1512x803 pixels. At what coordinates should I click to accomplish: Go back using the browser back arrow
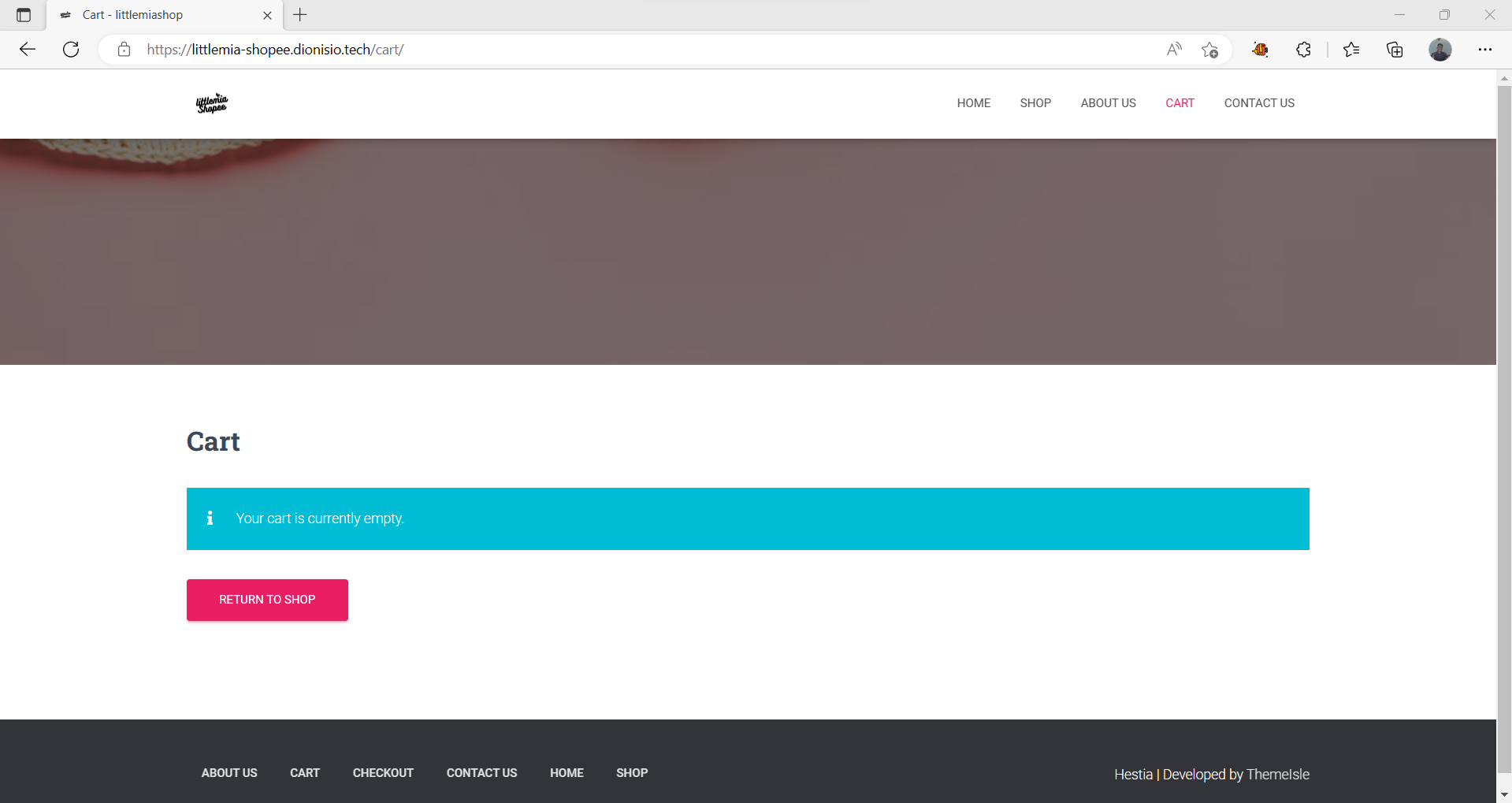pyautogui.click(x=28, y=50)
